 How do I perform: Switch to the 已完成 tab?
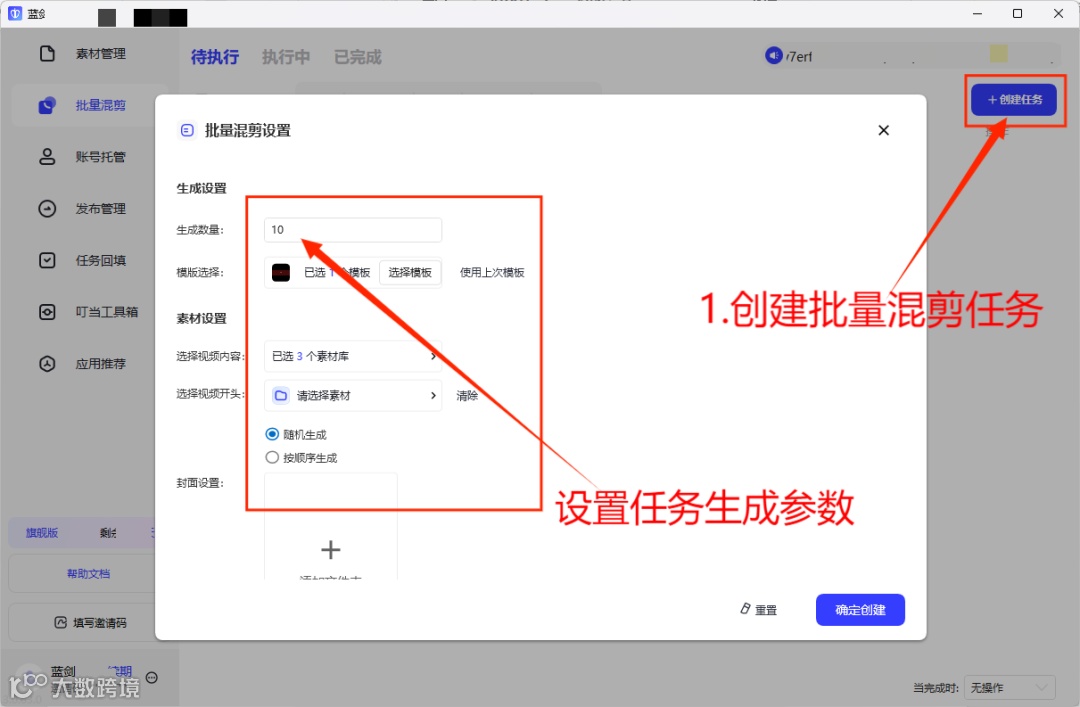coord(357,57)
